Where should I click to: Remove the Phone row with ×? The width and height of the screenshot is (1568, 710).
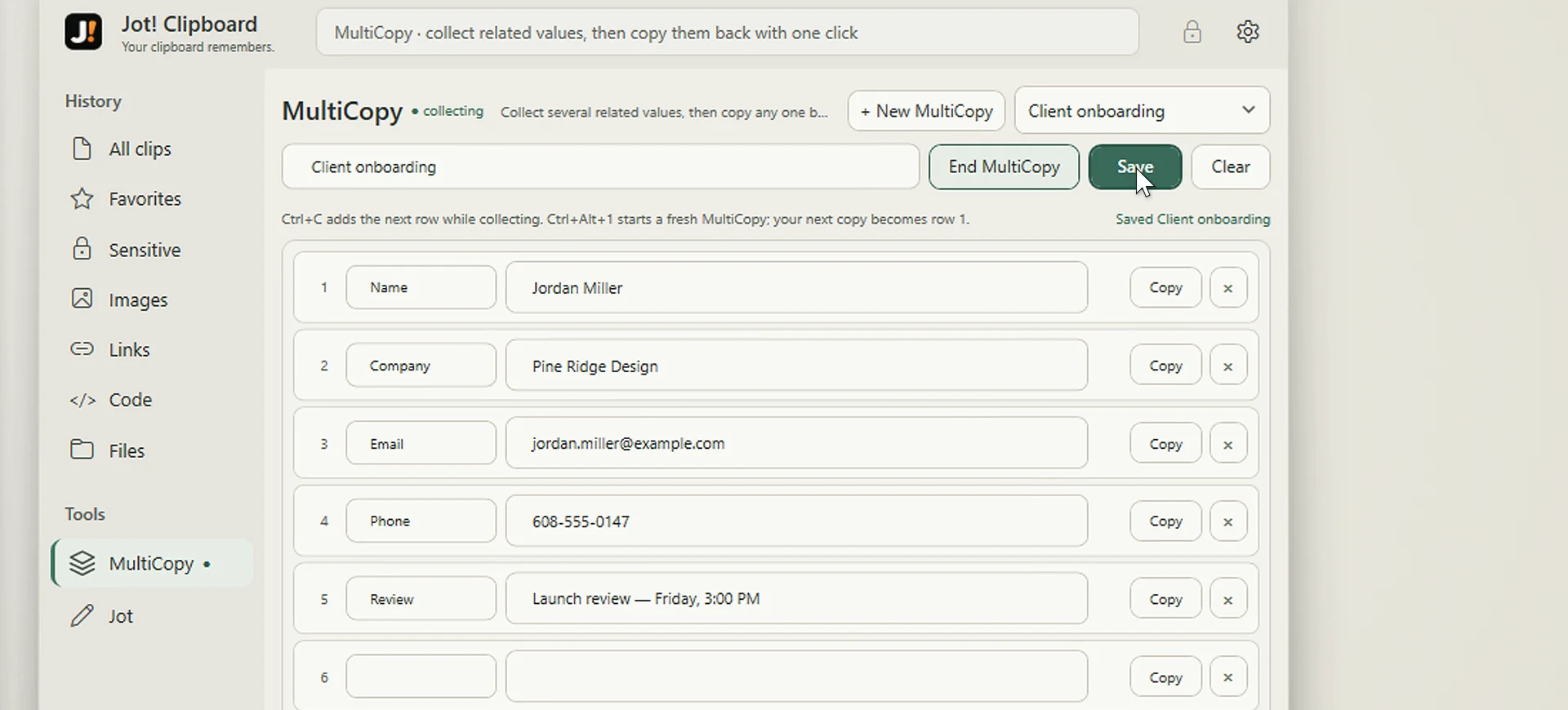tap(1227, 521)
